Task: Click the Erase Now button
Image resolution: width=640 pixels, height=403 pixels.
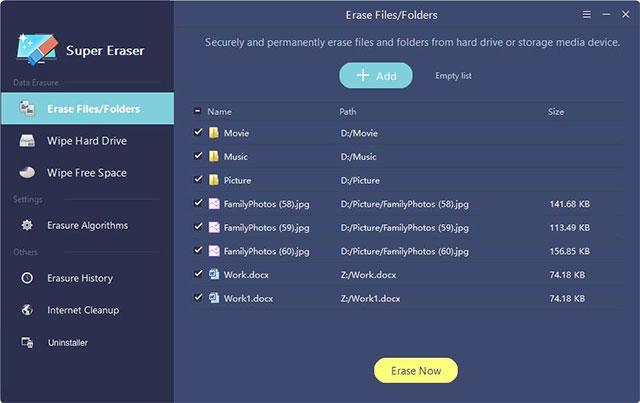Action: pos(415,370)
